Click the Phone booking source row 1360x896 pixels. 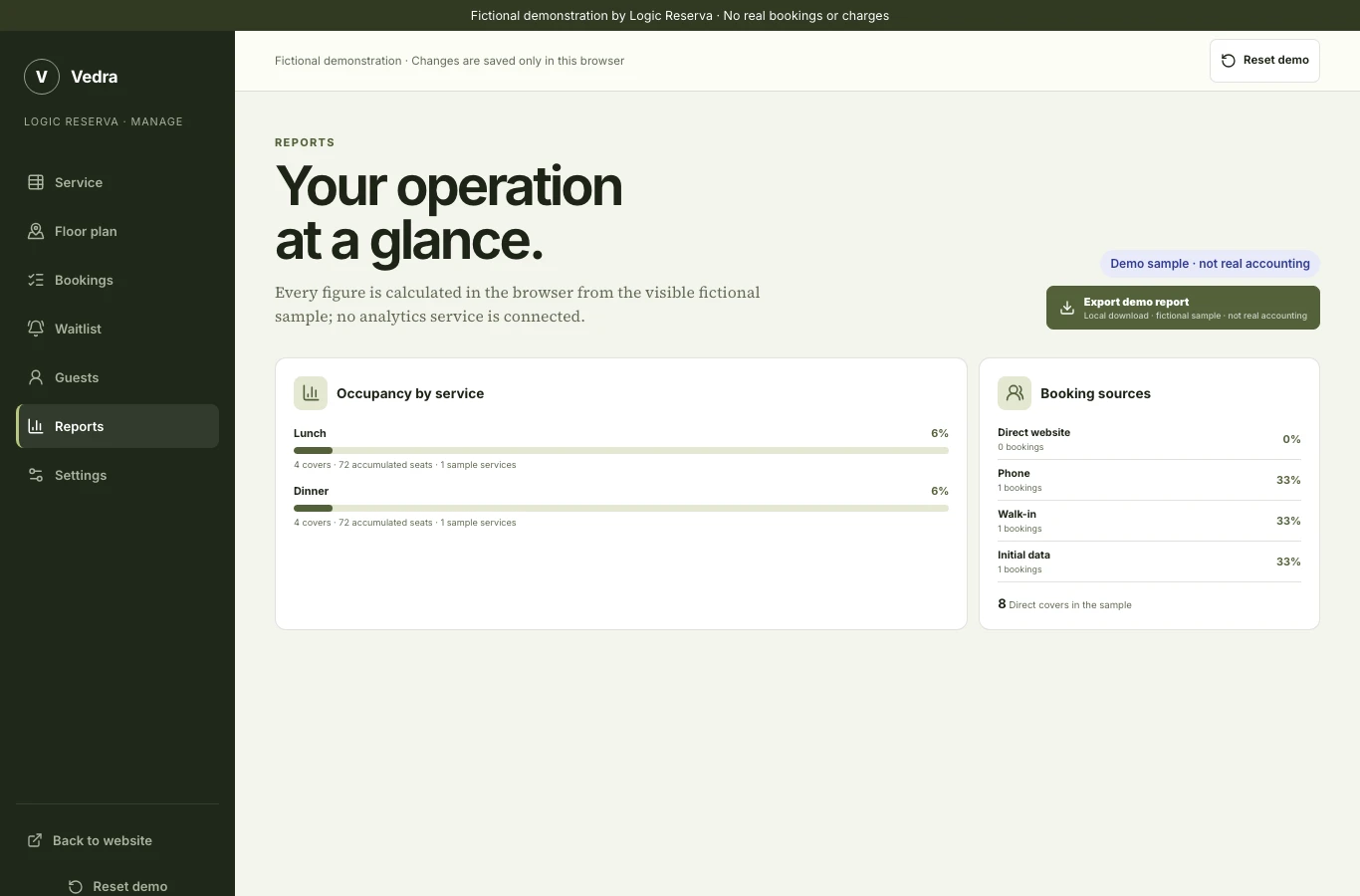coord(1149,480)
